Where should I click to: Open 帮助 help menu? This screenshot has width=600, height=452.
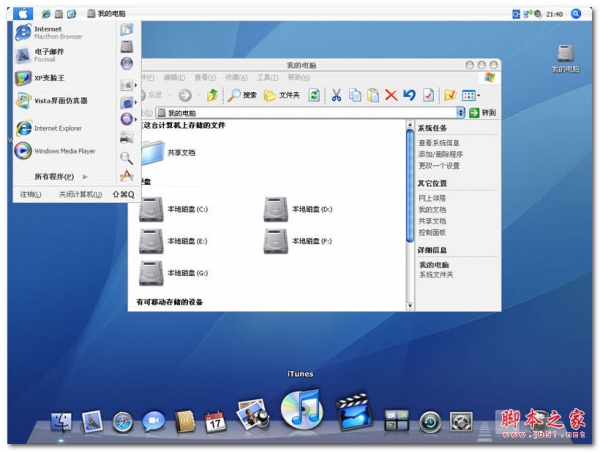298,78
